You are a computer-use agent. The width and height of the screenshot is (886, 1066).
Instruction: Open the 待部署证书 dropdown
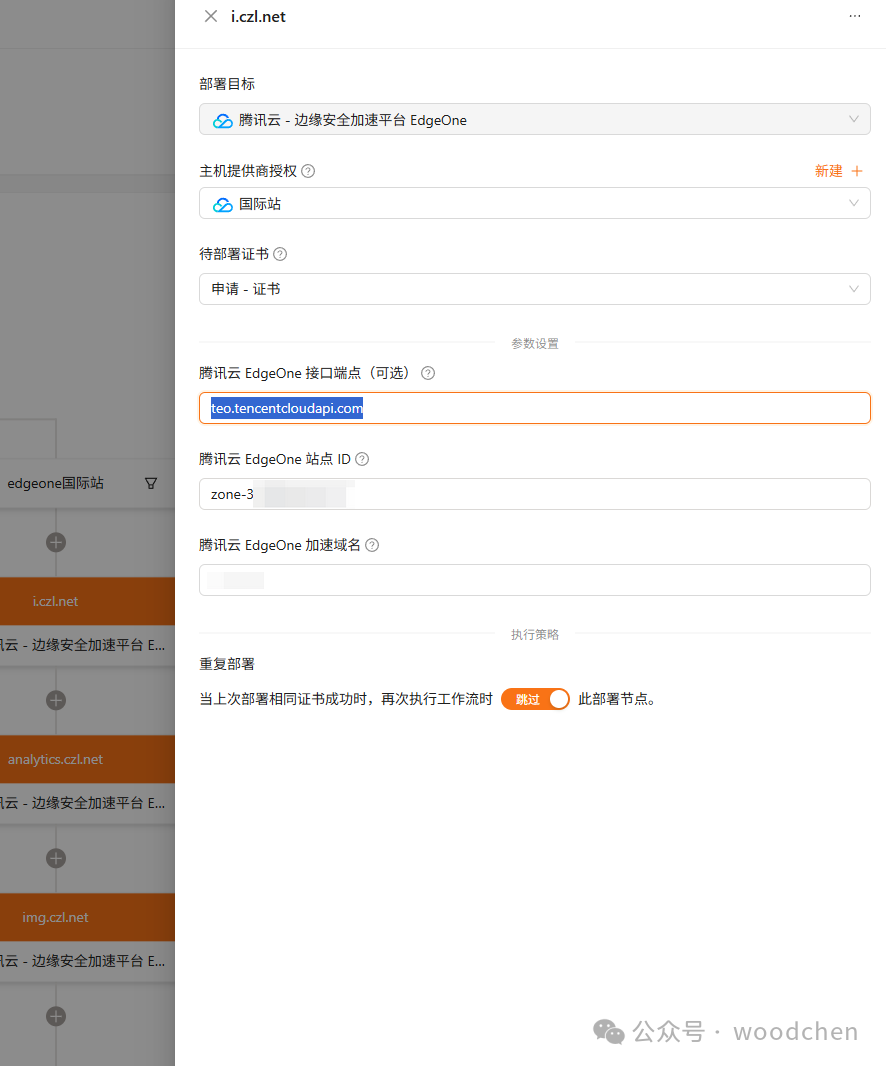pyautogui.click(x=534, y=289)
